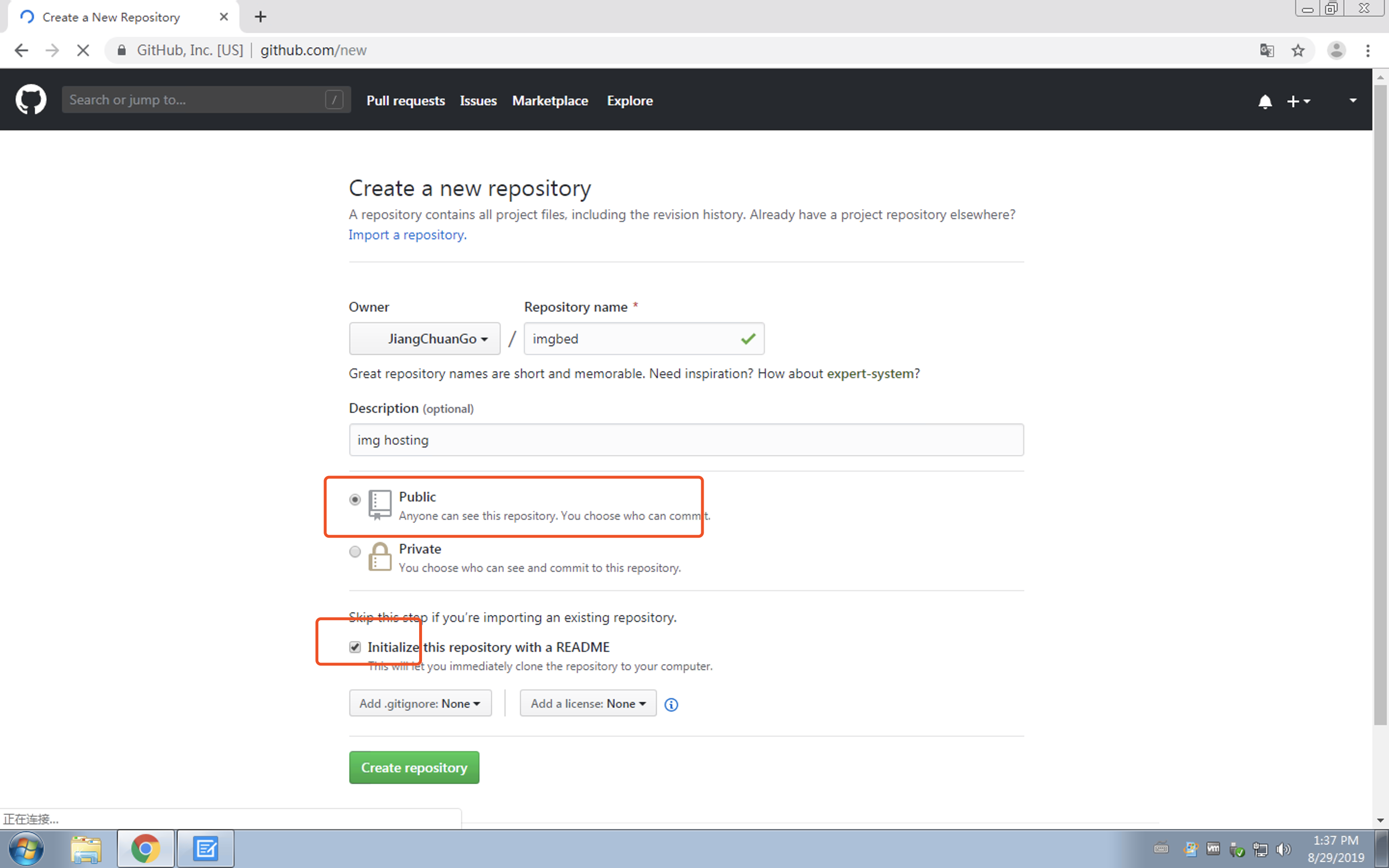Click the Description text field
This screenshot has height=868, width=1389.
(x=686, y=440)
